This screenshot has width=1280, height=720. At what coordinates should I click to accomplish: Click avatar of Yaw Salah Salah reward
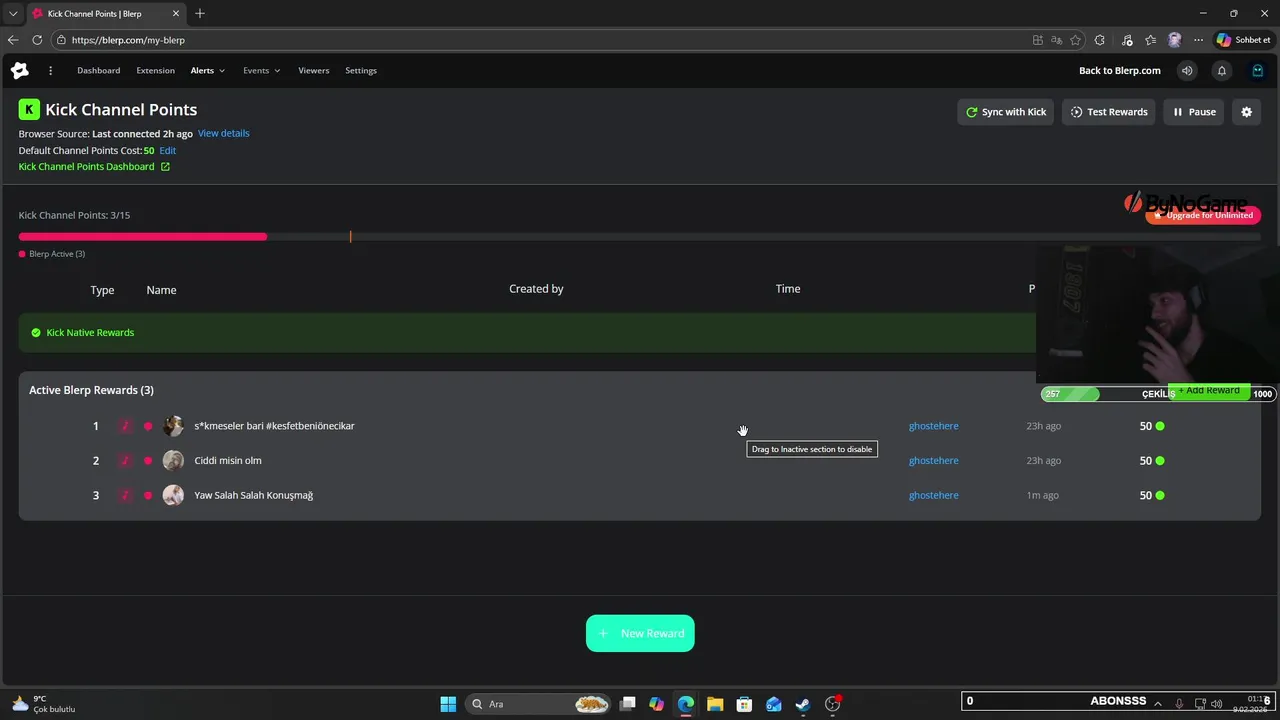coord(173,495)
